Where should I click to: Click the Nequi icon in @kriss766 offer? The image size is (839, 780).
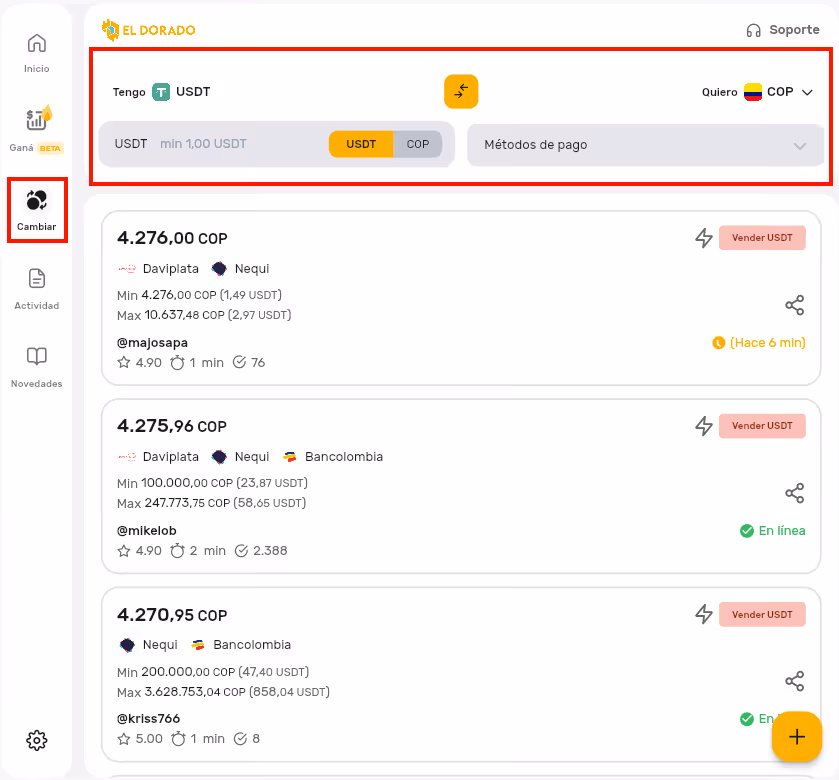tap(127, 645)
